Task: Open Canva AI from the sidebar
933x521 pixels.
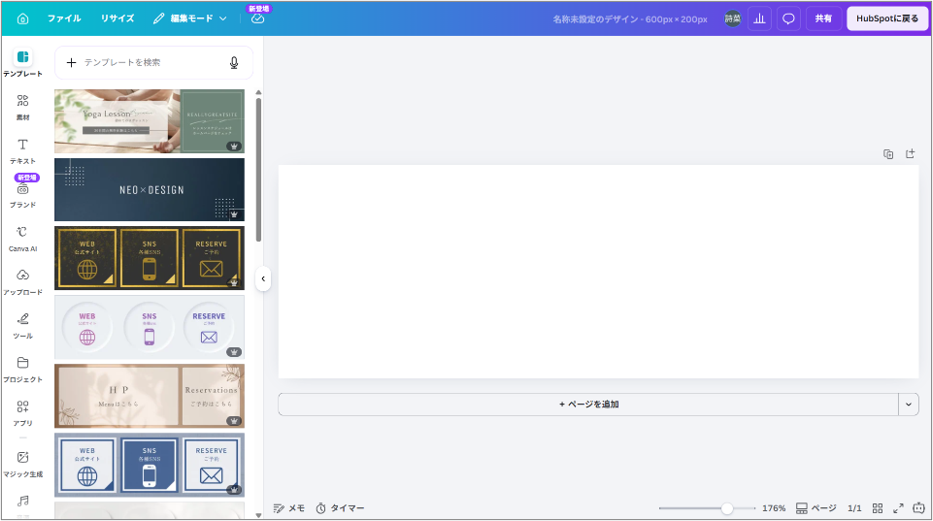Action: point(23,238)
